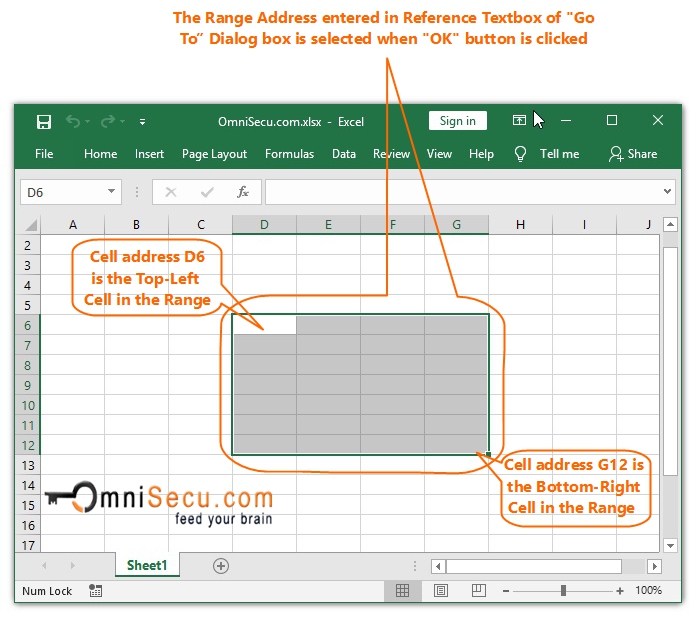This screenshot has width=696, height=619.
Task: Open the File menu tab
Action: 44,154
